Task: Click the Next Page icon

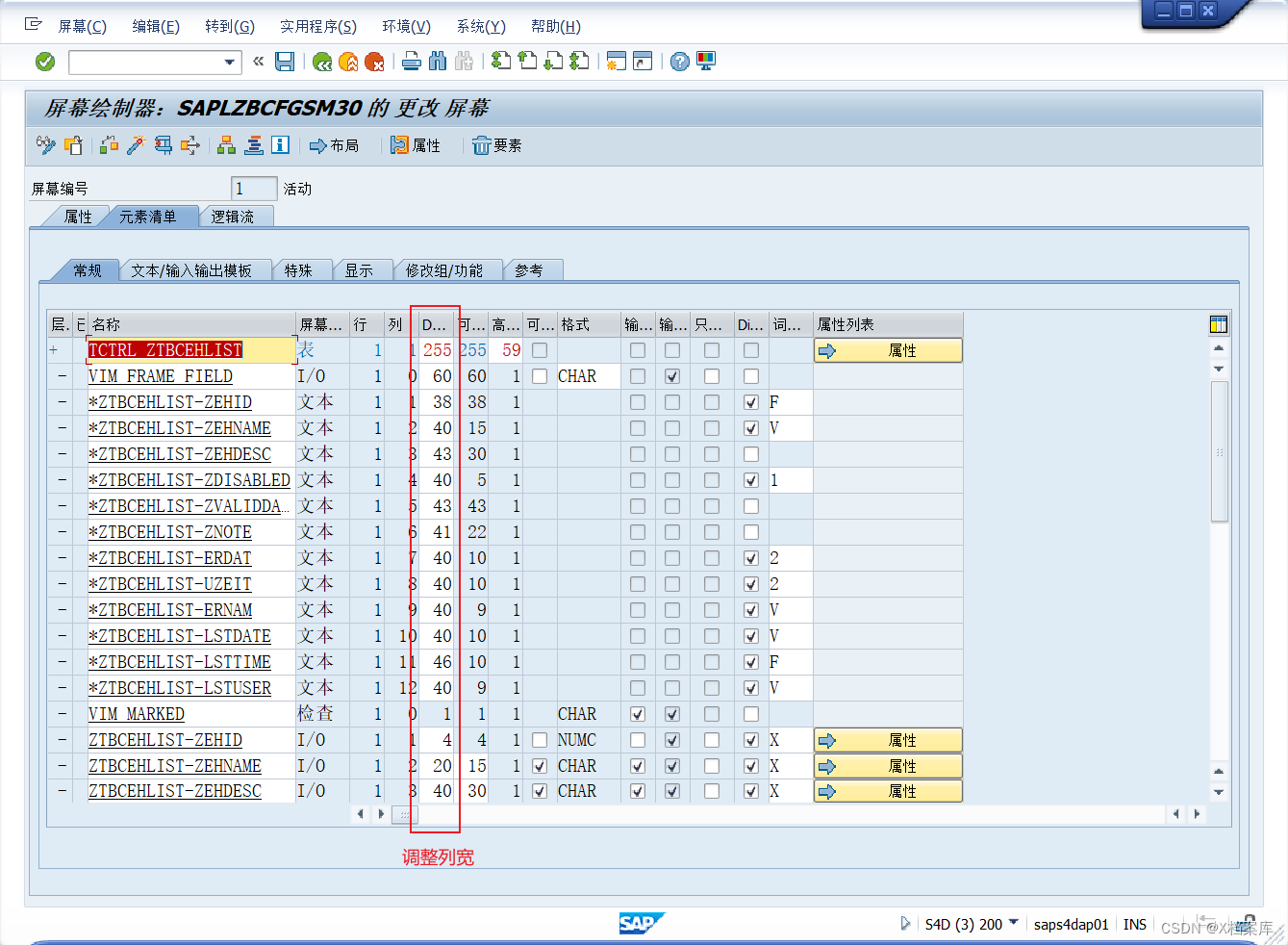Action: pos(553,62)
